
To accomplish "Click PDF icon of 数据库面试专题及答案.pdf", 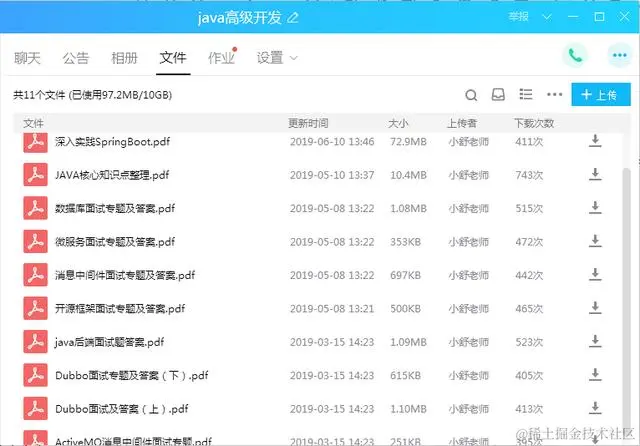I will (x=36, y=208).
